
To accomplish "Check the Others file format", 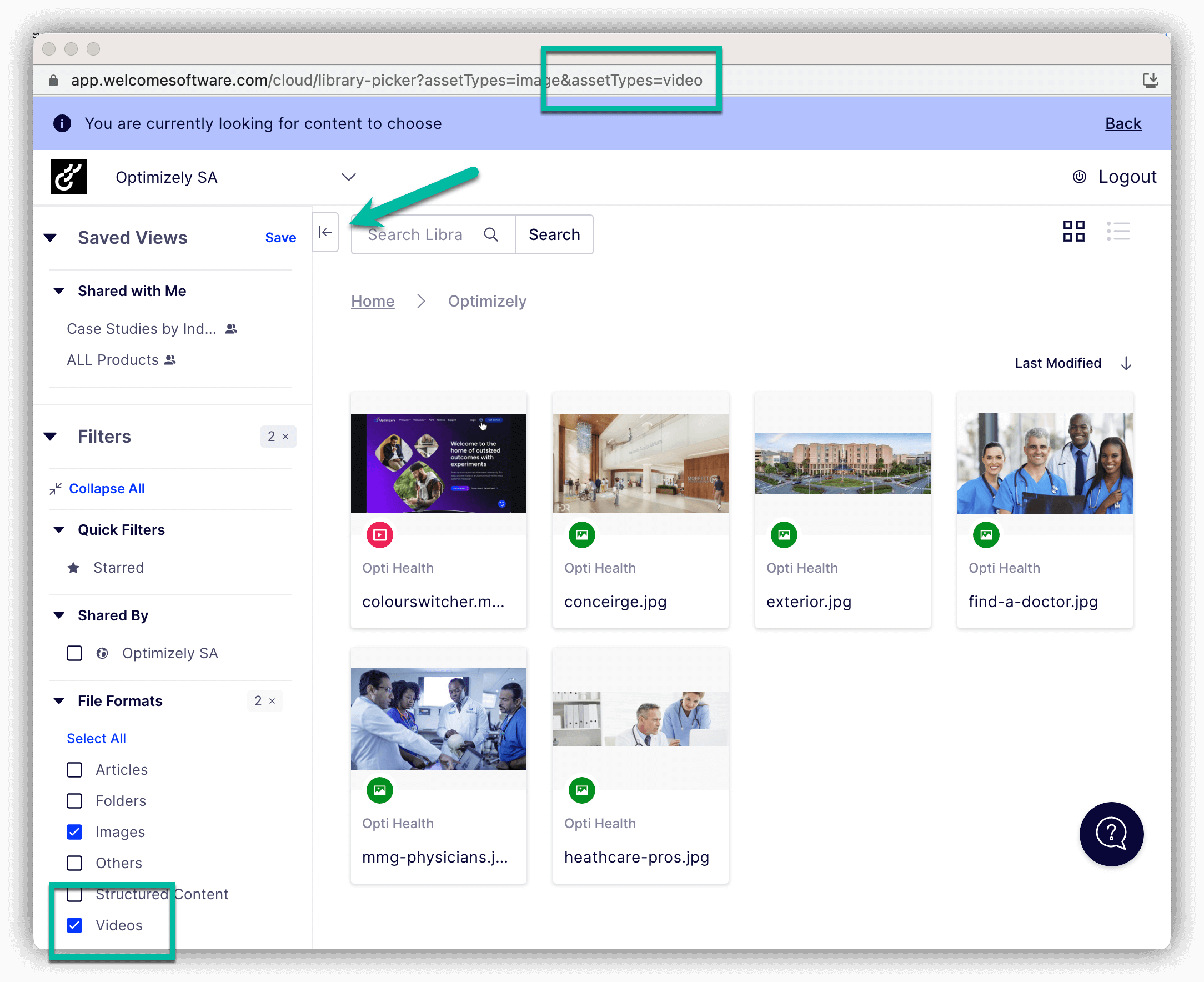I will (x=74, y=863).
